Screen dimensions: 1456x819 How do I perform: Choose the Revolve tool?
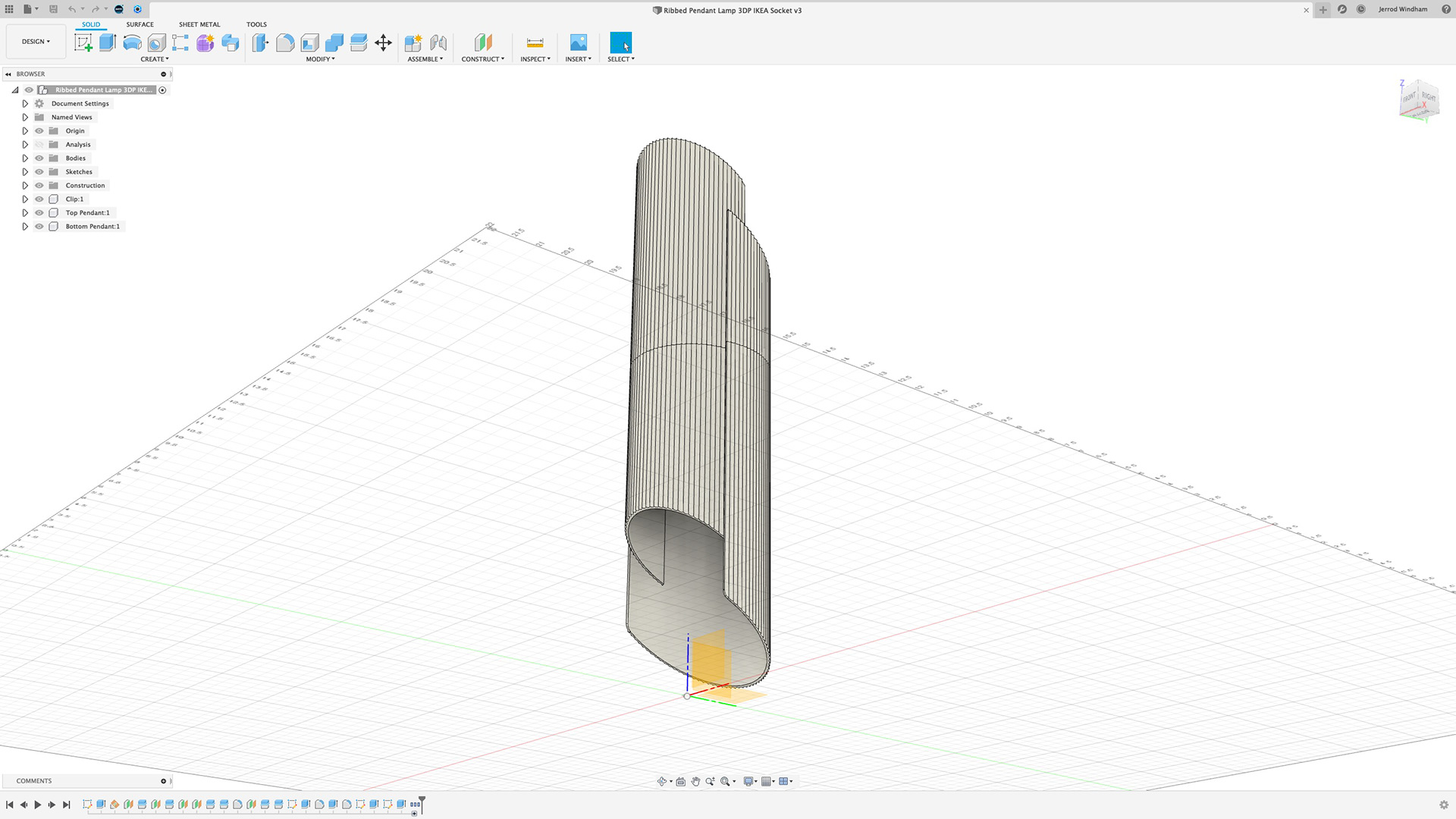132,43
